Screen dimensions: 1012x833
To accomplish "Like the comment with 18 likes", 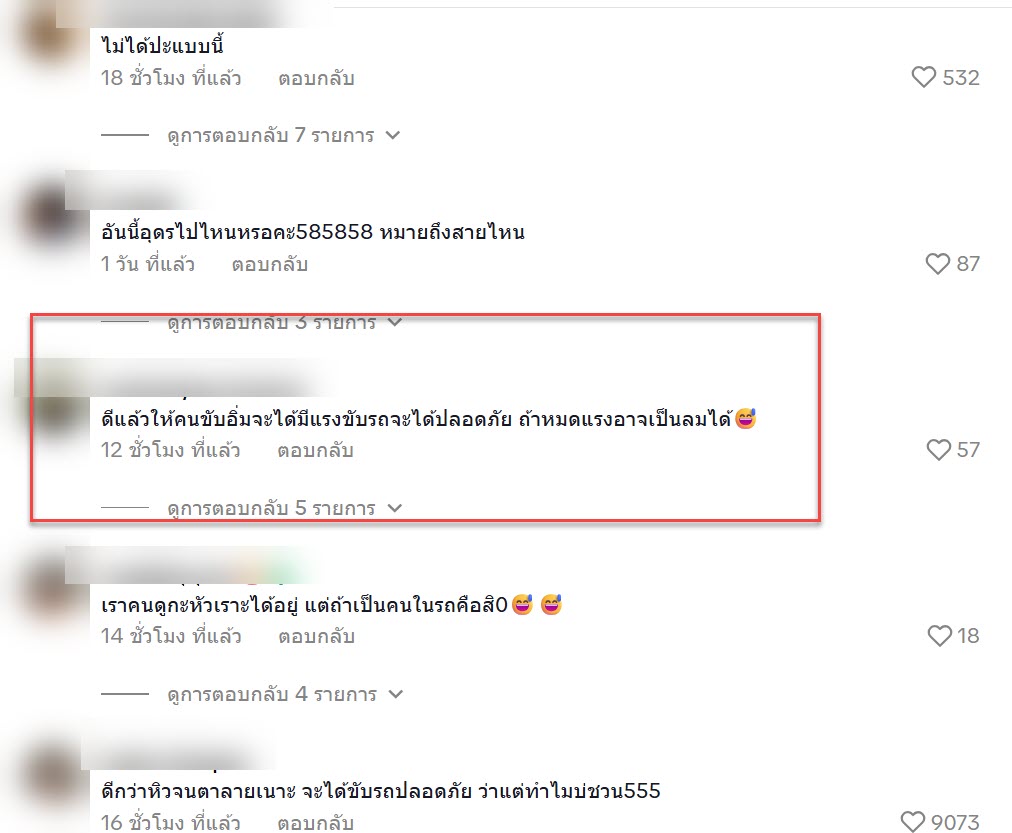I will pos(940,636).
